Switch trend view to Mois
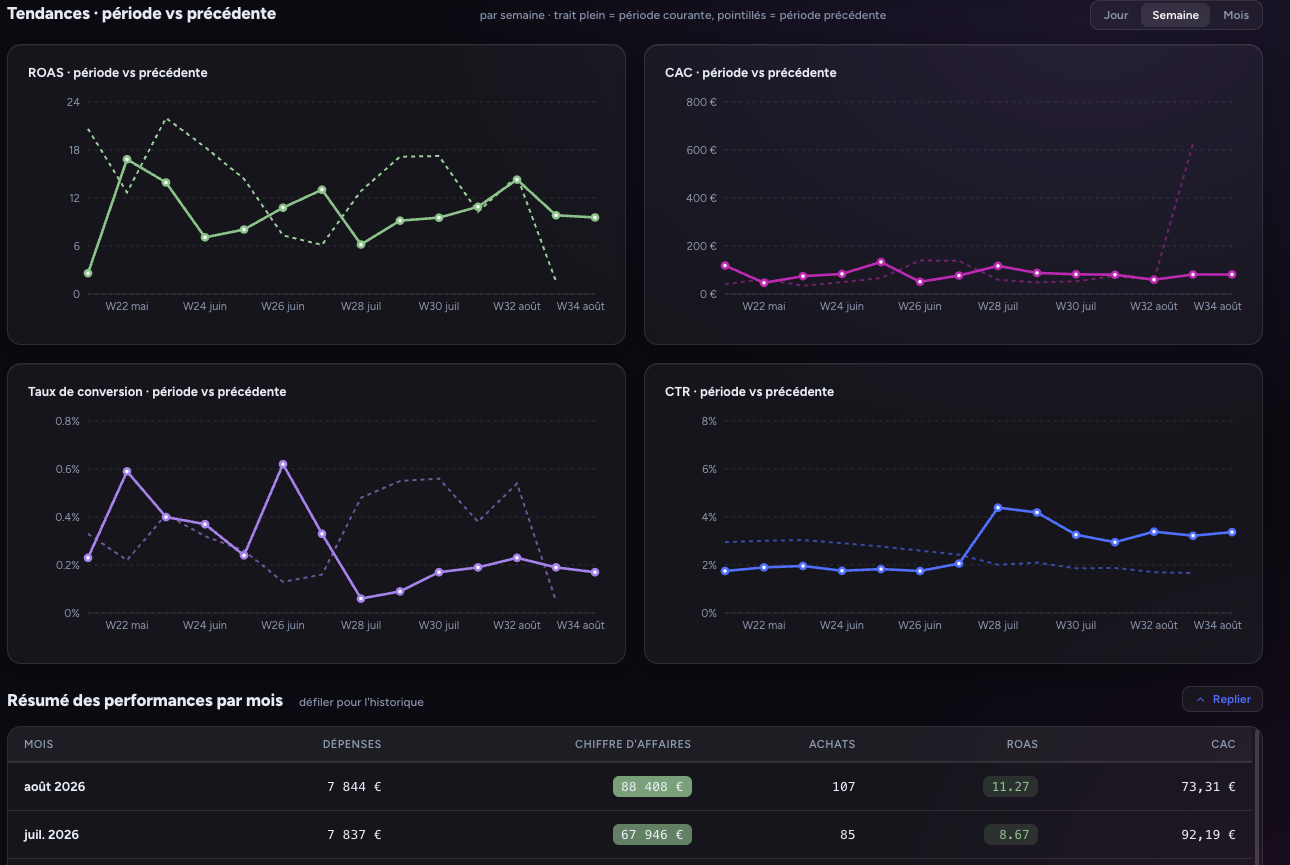1290x865 pixels. [x=1236, y=15]
